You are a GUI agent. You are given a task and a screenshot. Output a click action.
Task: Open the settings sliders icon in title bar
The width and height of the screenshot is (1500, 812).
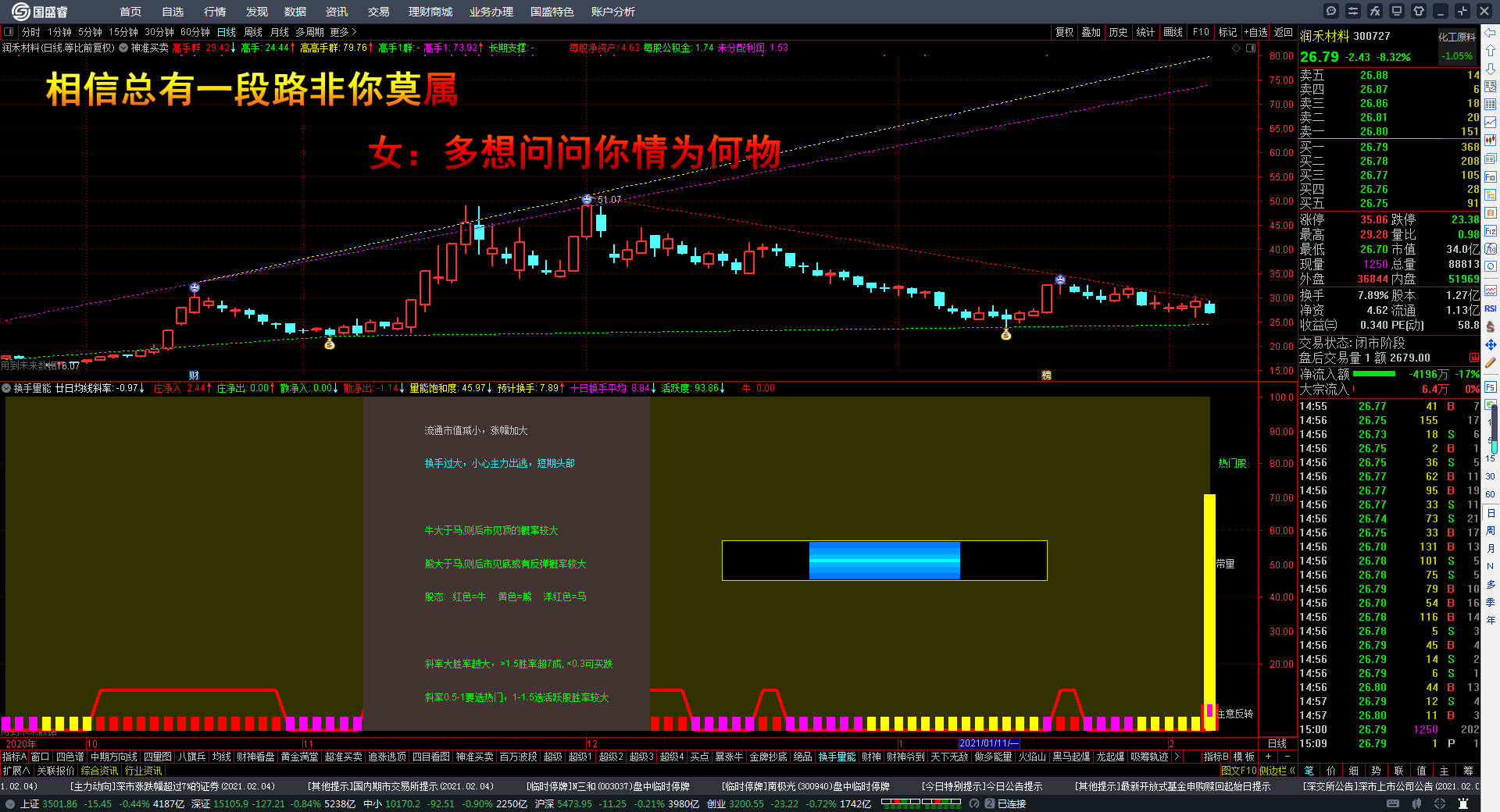1353,11
